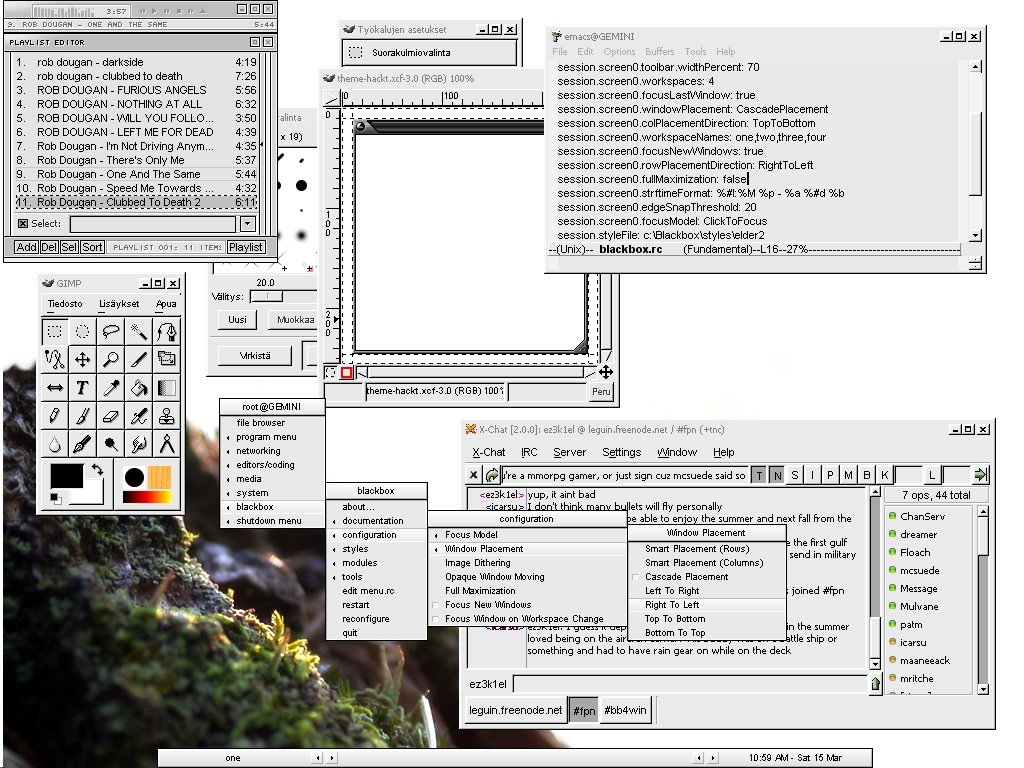Expand the Focus Model submenu
The width and height of the screenshot is (1024, 768).
click(x=528, y=535)
